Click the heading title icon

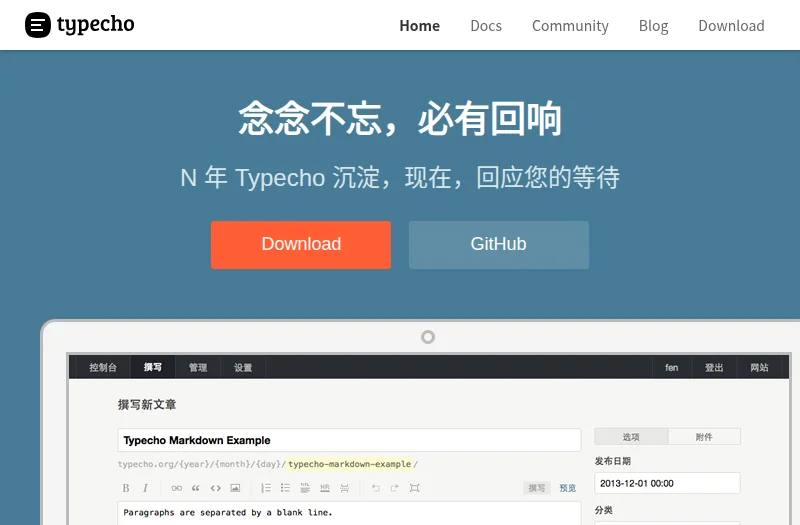click(305, 488)
